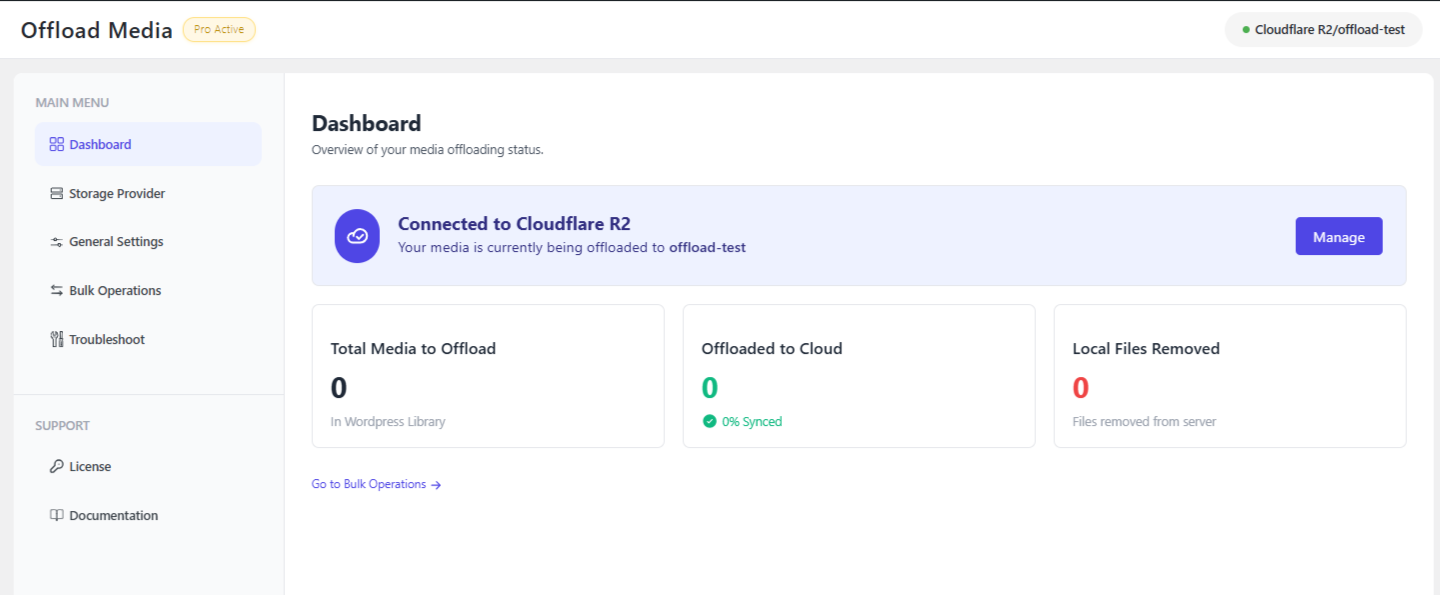Viewport: 1440px width, 595px height.
Task: Click the green synced checkmark icon
Action: click(x=709, y=422)
